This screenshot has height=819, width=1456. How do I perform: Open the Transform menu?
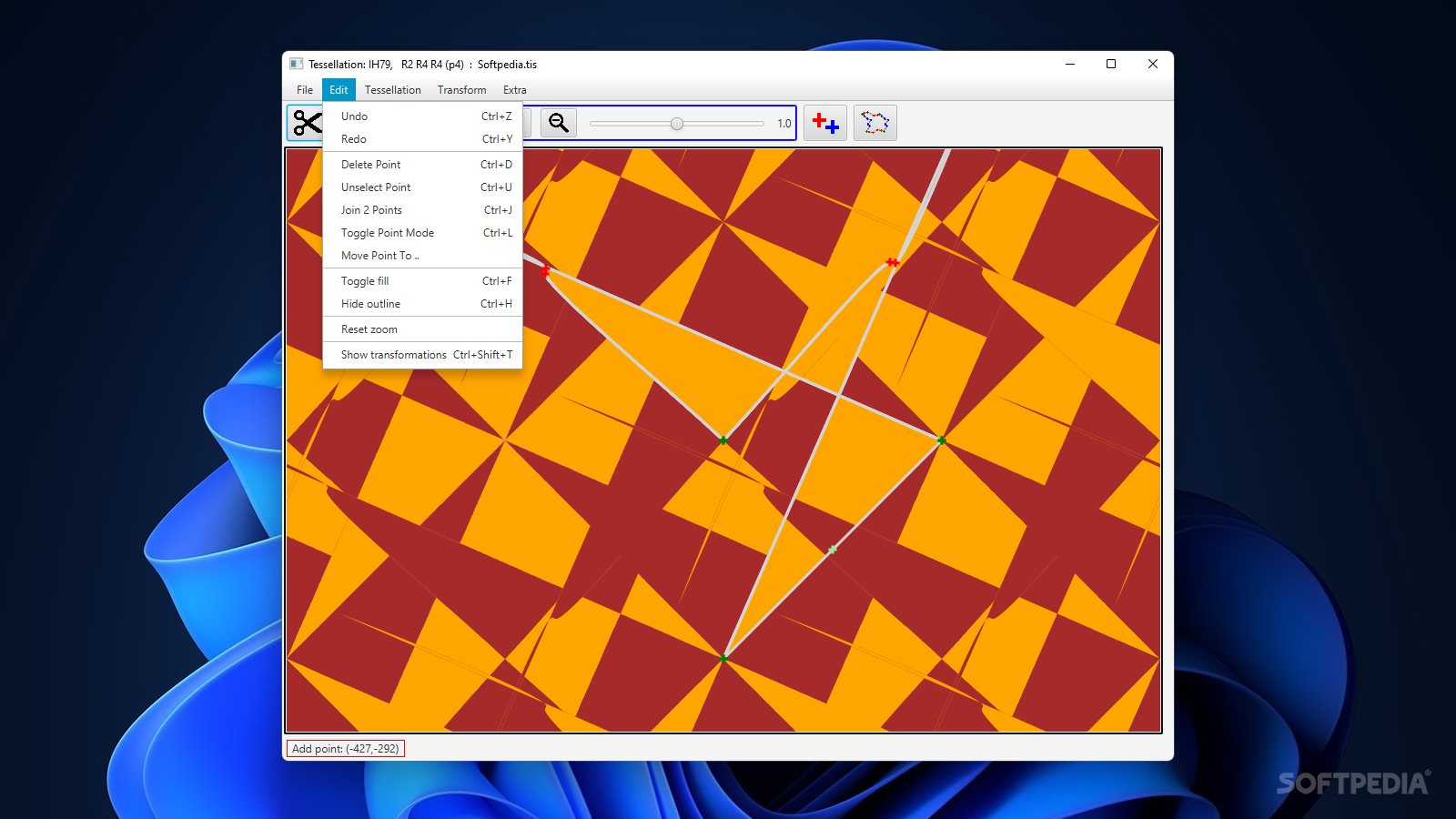[461, 90]
